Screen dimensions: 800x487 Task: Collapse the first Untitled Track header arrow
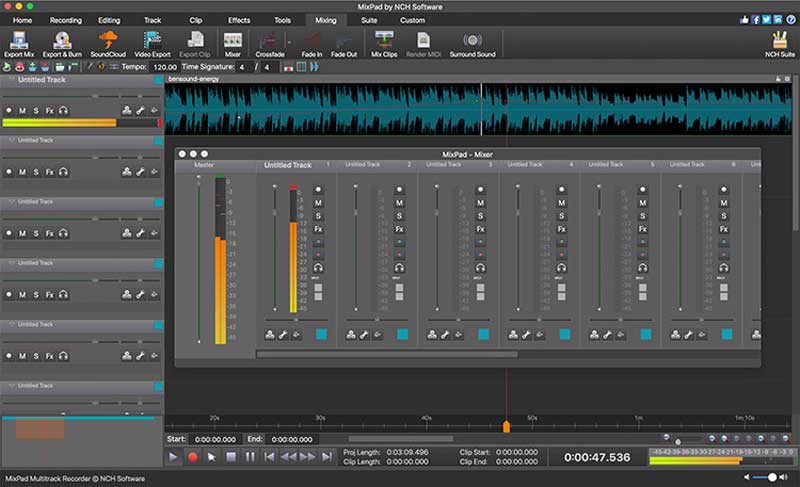coord(10,78)
